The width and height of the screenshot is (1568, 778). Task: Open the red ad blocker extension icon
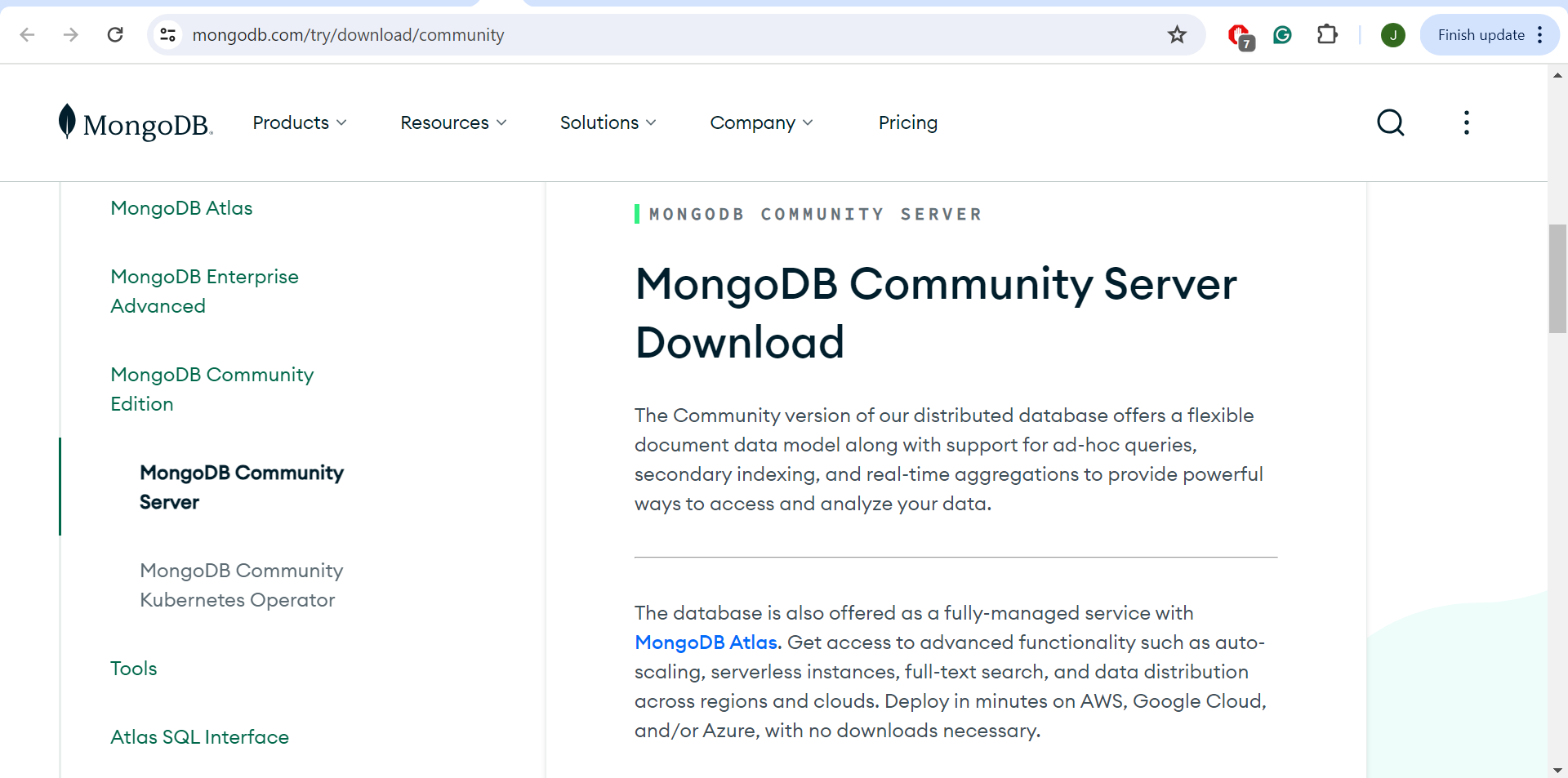point(1240,36)
